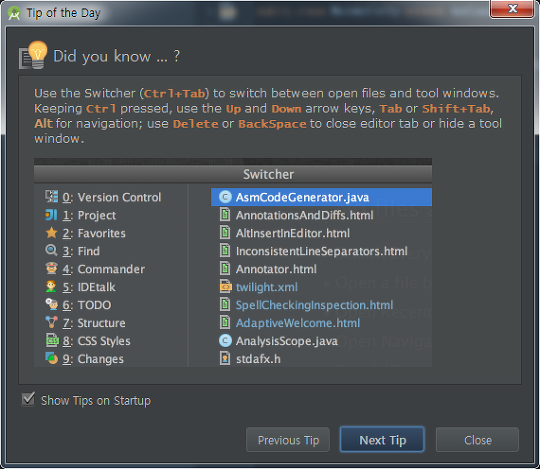Select '6: TODO' entry
The image size is (540, 469).
click(x=87, y=305)
